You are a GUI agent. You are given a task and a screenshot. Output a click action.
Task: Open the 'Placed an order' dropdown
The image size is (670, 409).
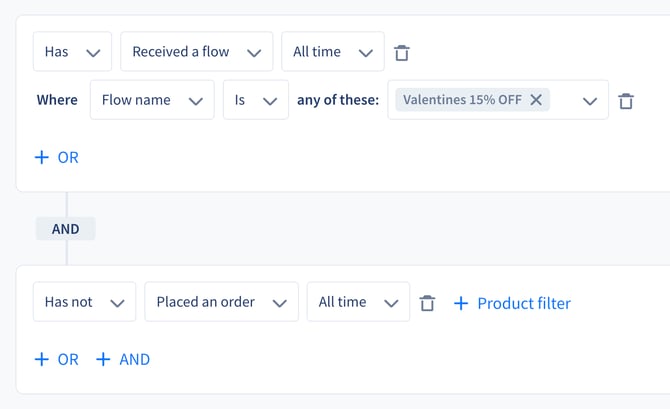point(221,302)
